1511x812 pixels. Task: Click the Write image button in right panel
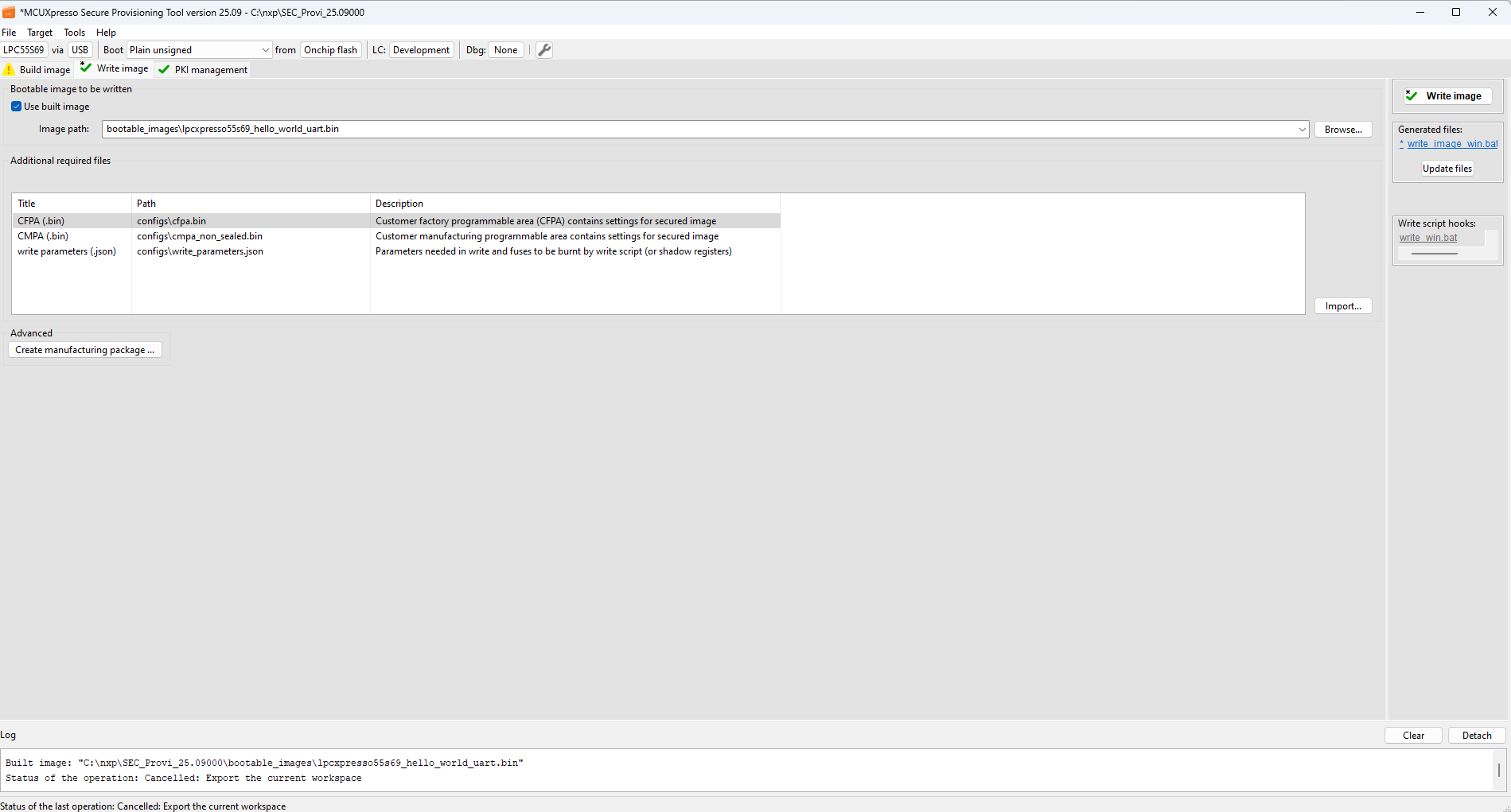click(1446, 96)
